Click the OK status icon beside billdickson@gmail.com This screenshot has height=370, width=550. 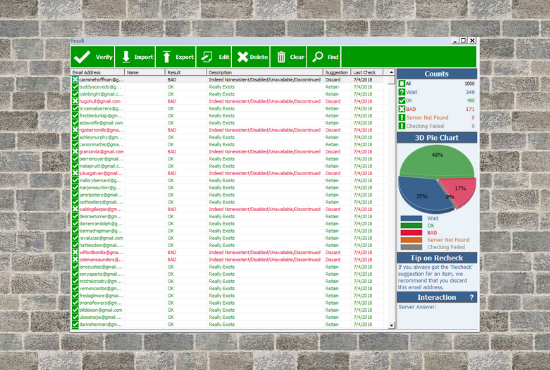75,310
